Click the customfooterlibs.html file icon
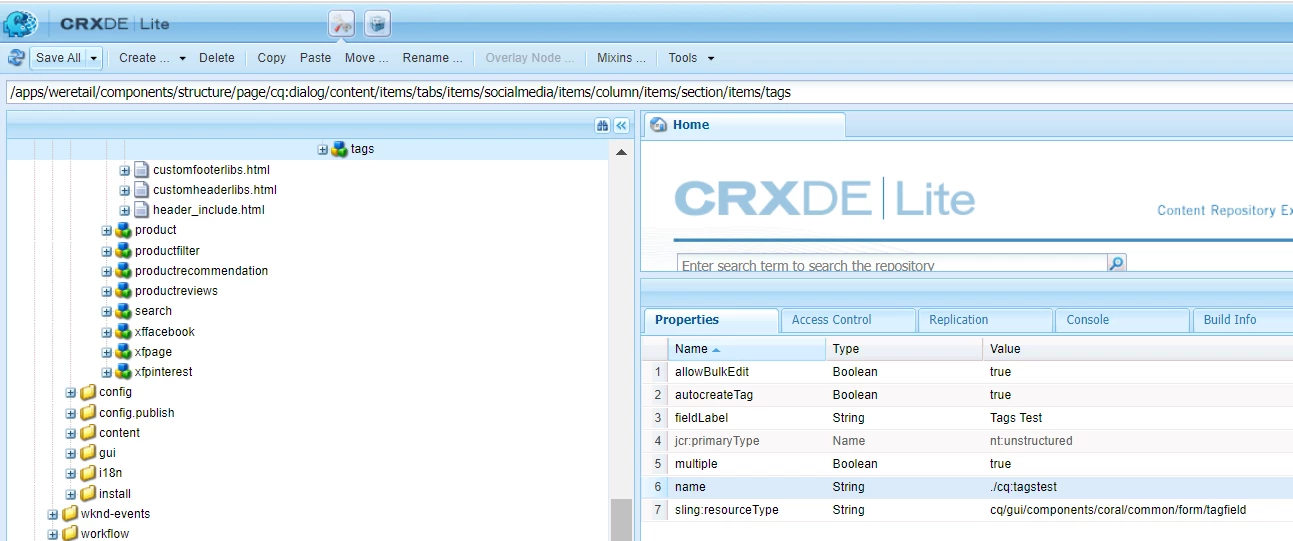Viewport: 1293px width, 541px height. coord(141,170)
